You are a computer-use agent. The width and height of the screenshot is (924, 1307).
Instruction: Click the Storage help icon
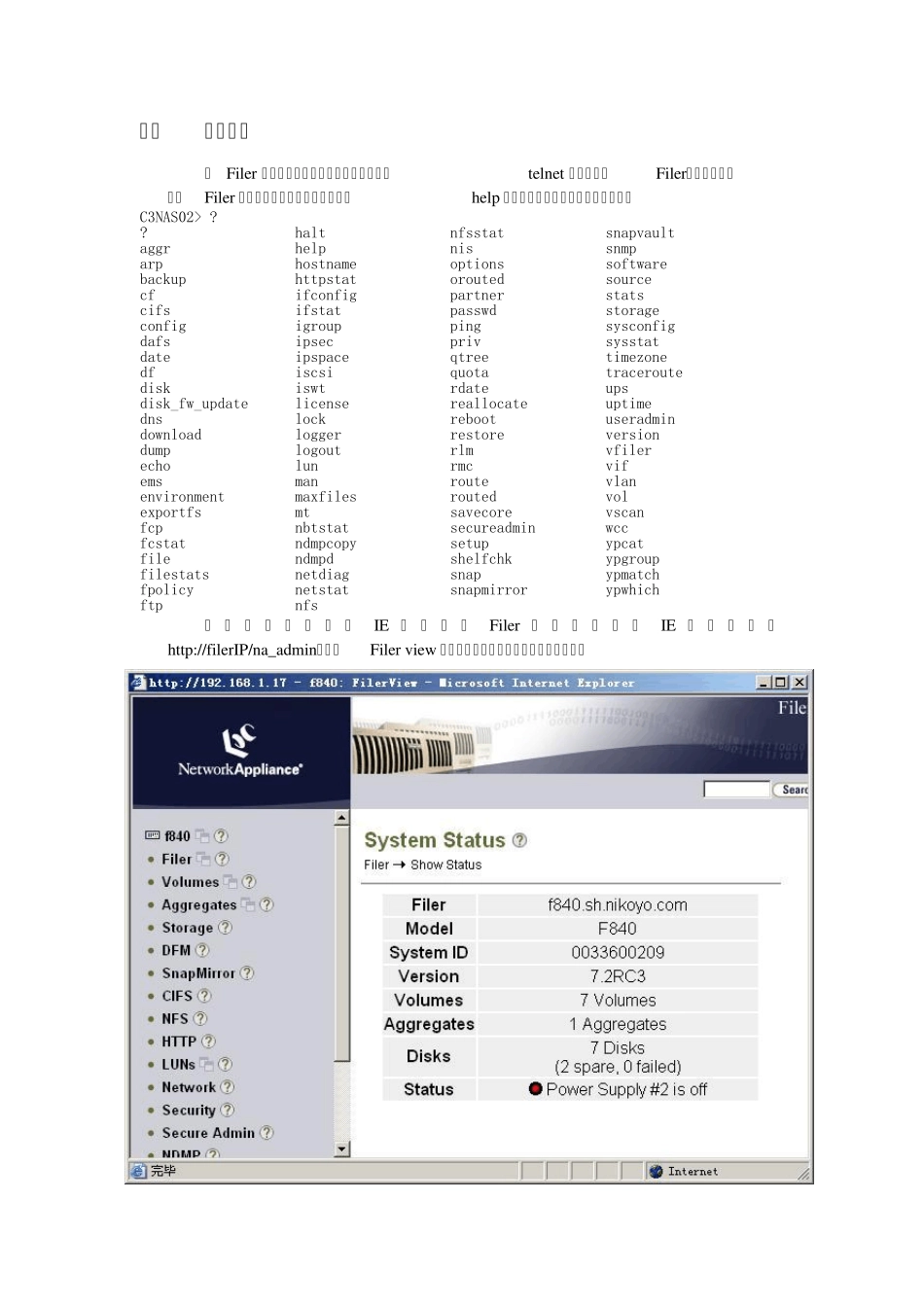225,928
